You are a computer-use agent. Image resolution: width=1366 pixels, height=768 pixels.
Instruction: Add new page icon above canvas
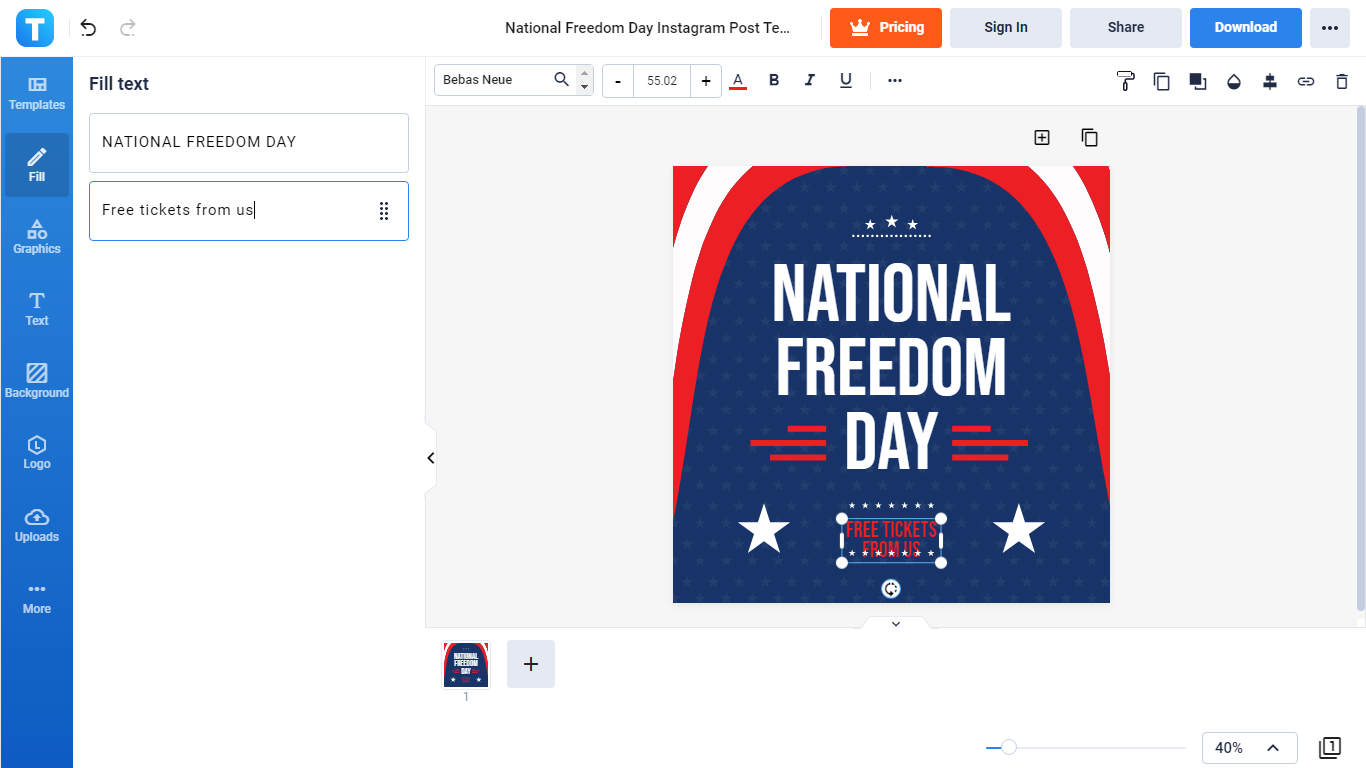tap(1042, 137)
